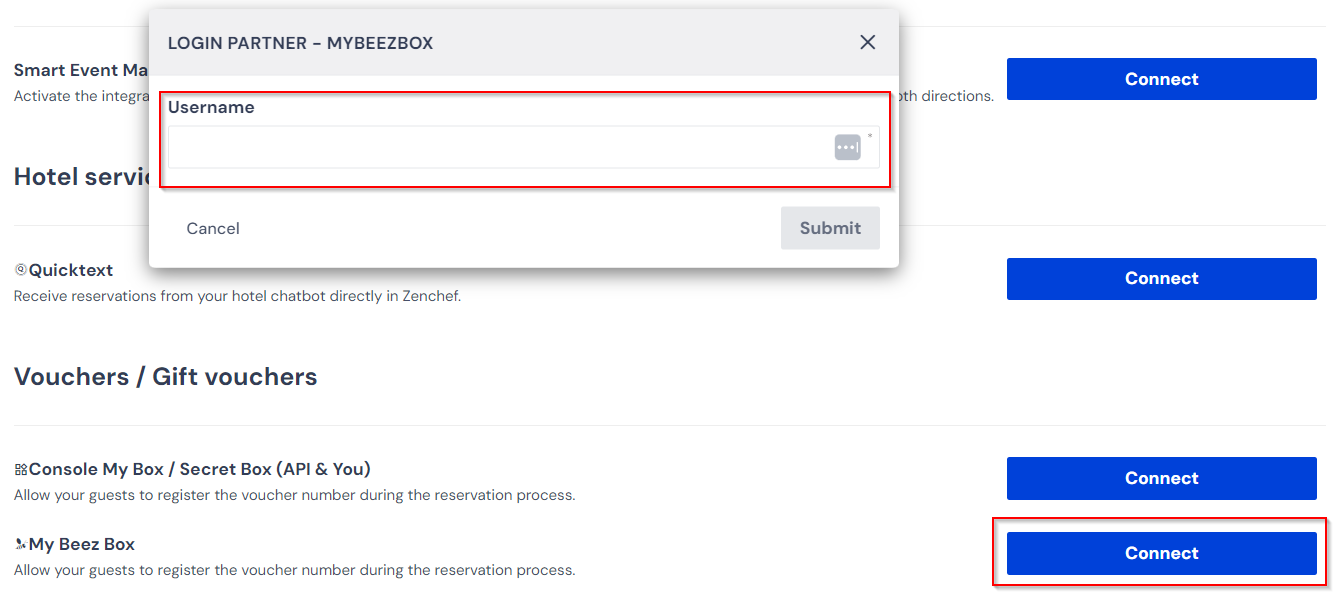
Task: Click the Username label in dialog
Action: point(211,107)
